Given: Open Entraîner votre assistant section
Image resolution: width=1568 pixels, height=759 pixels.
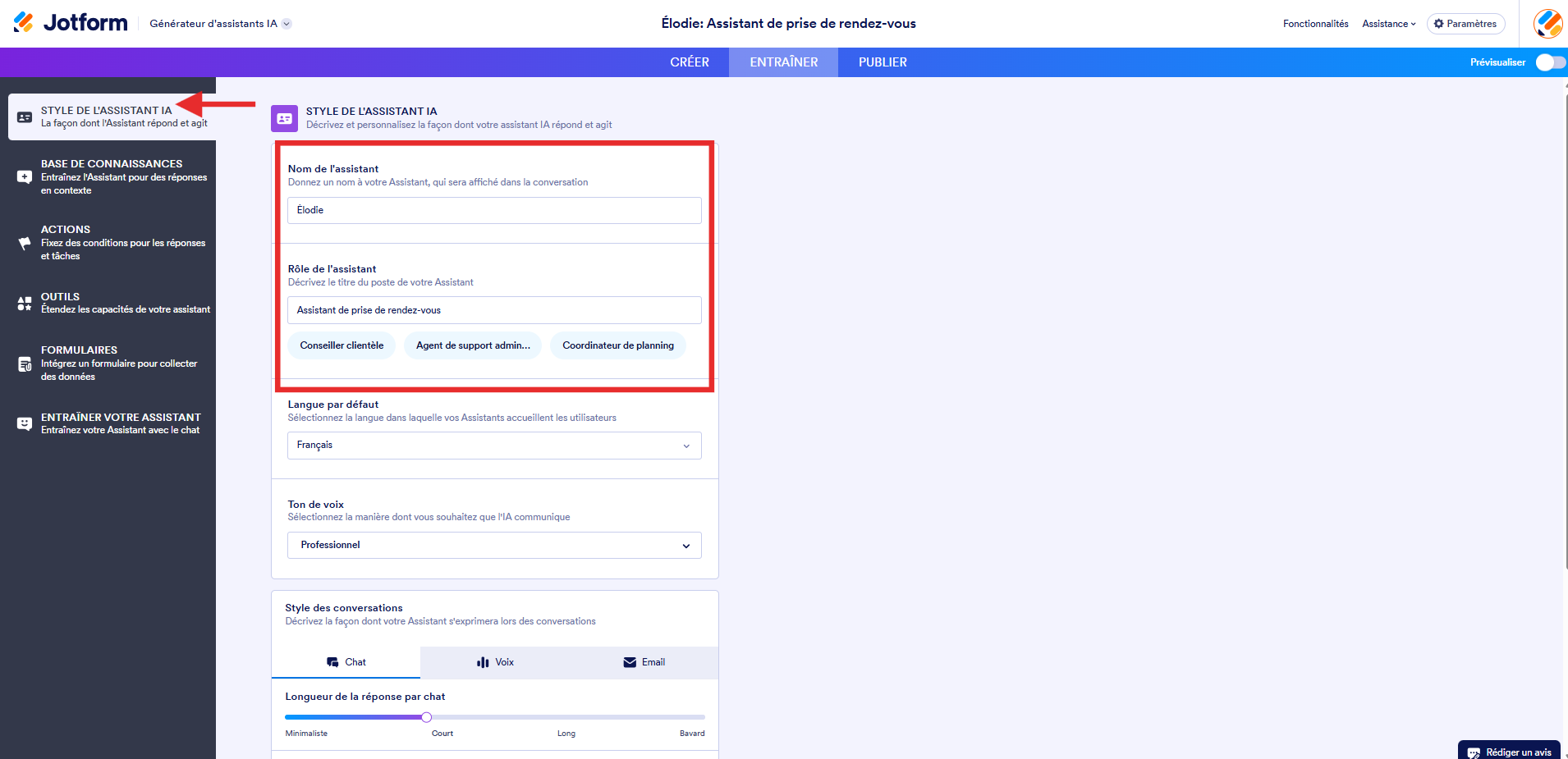Looking at the screenshot, I should point(112,423).
